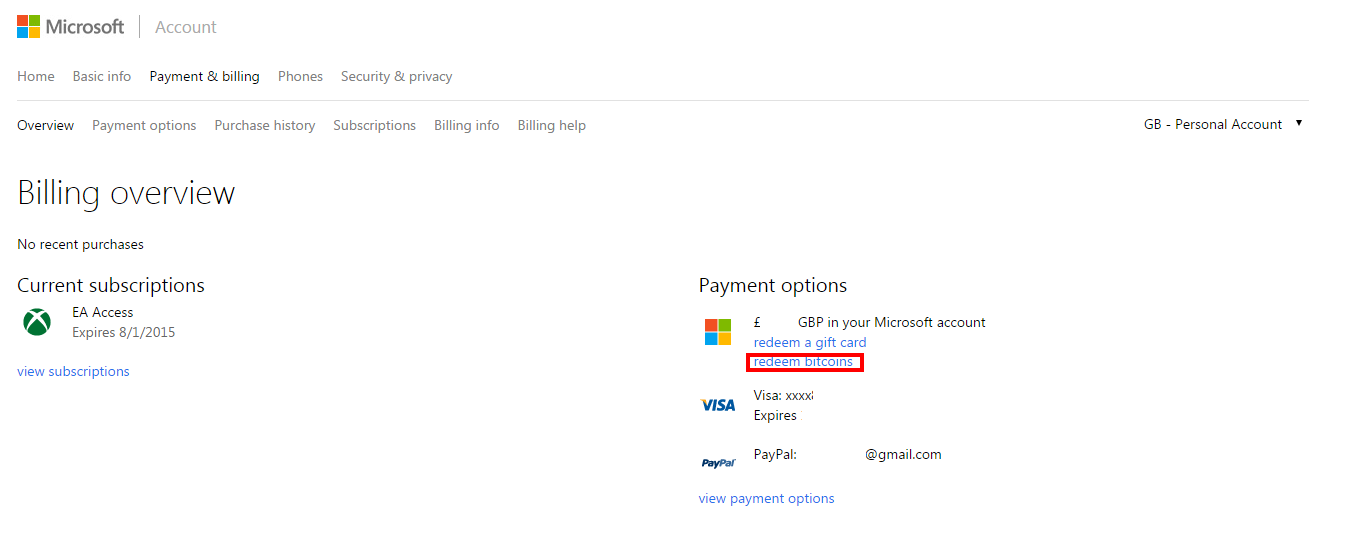The image size is (1360, 533).
Task: View the Purchase history sub-tab
Action: (x=265, y=125)
